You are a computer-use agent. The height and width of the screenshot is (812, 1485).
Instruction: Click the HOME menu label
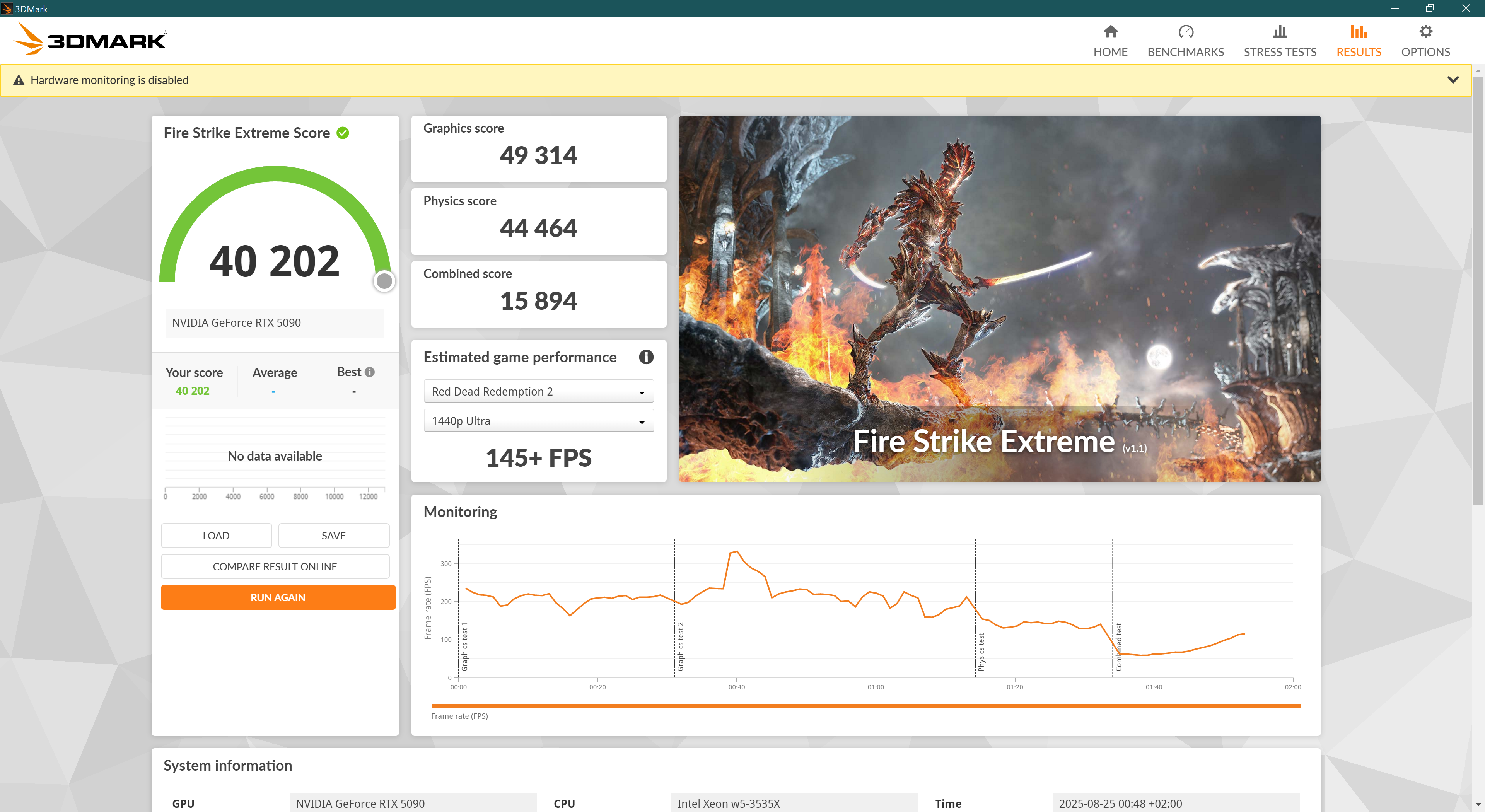[1110, 52]
